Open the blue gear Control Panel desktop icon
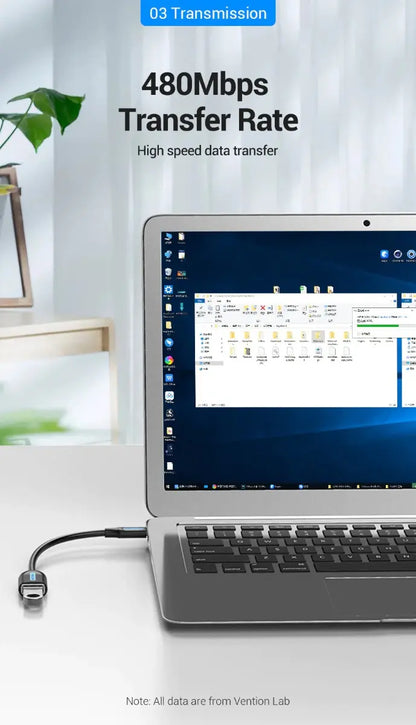Viewport: 416px width, 725px height. [x=168, y=290]
